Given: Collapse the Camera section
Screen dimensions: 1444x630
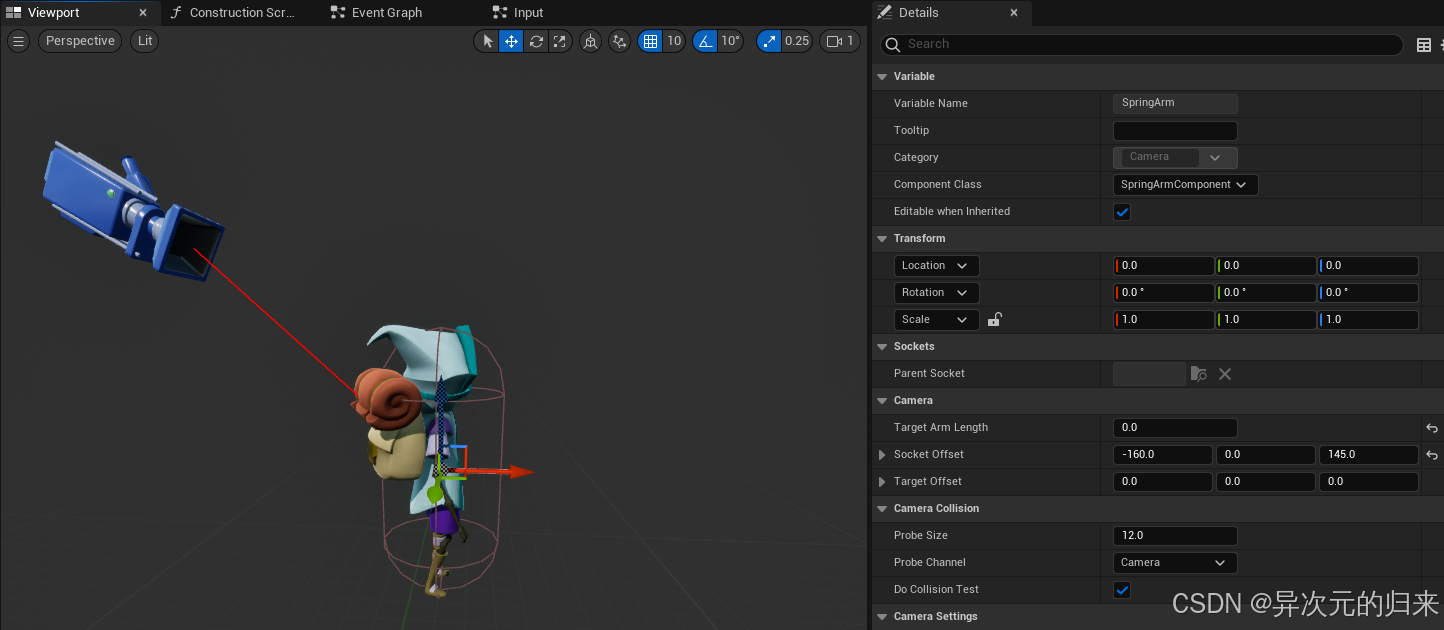Looking at the screenshot, I should 882,400.
